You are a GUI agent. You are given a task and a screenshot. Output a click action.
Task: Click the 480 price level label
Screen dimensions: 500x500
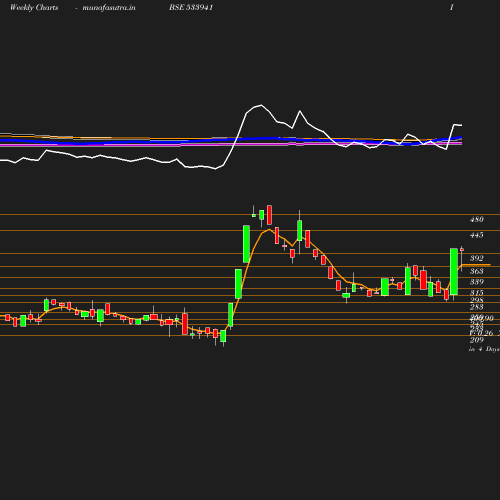(477, 219)
